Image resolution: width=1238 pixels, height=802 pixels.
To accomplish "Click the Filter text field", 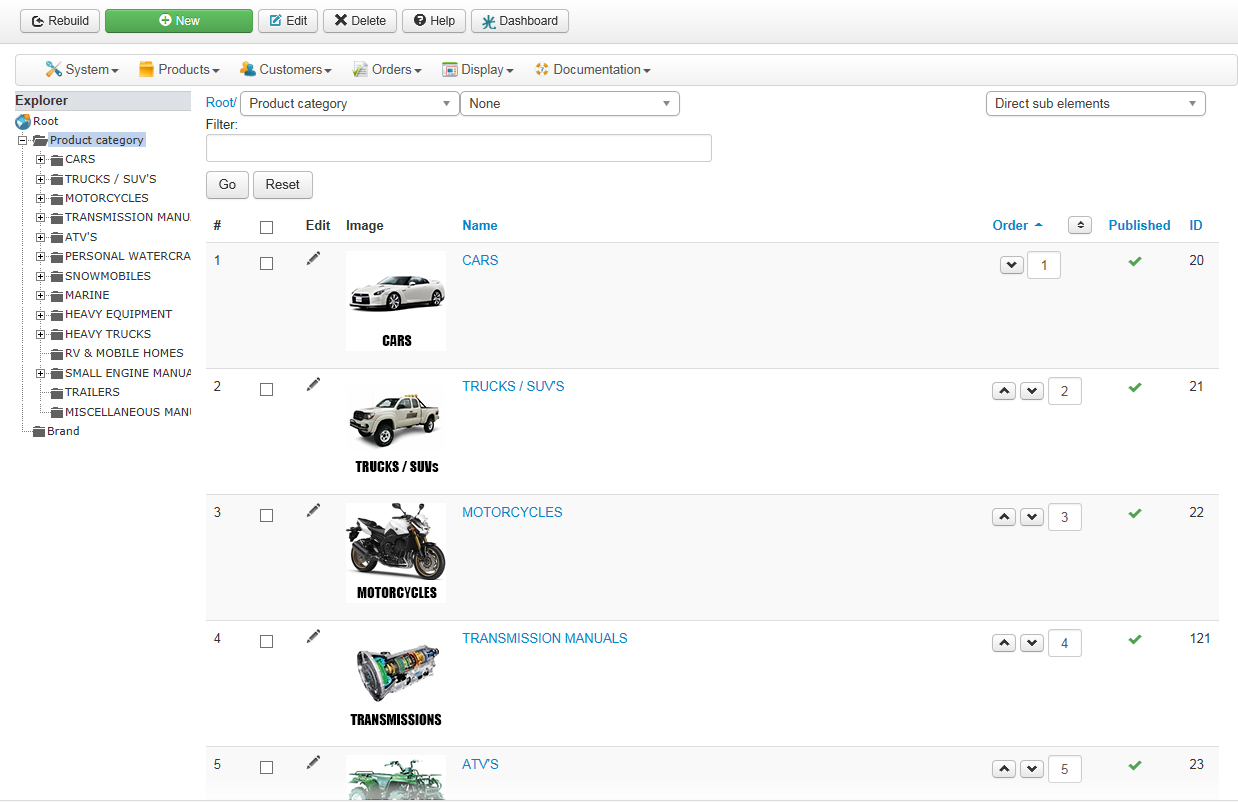I will [x=459, y=148].
